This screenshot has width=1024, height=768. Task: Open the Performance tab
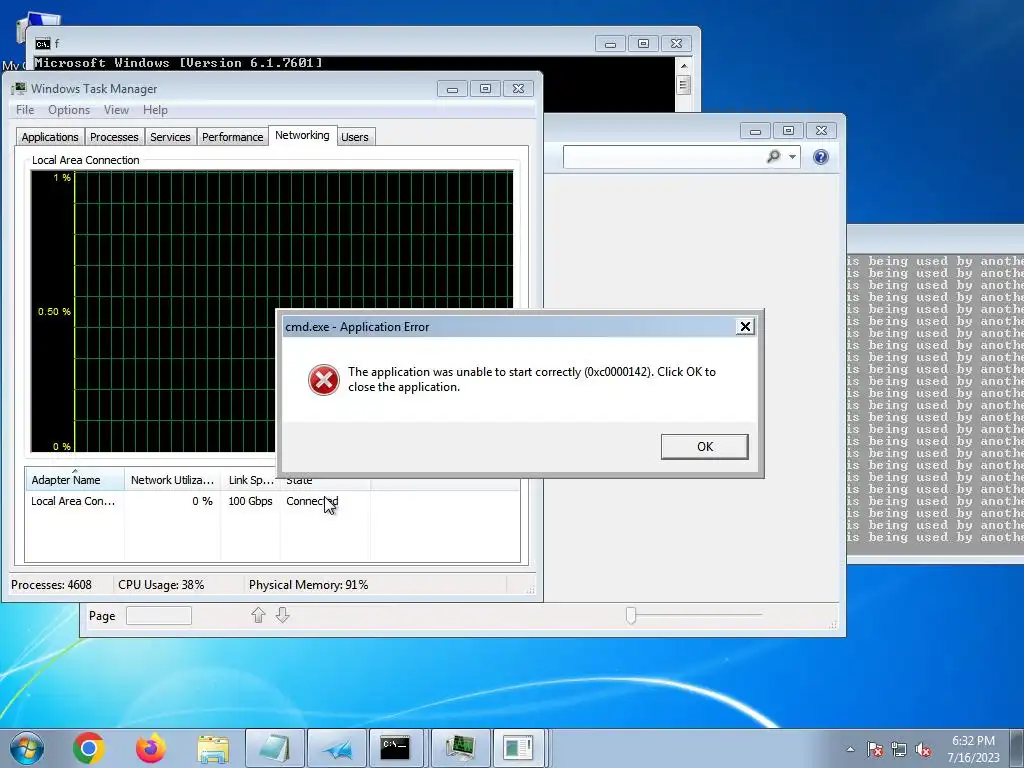pyautogui.click(x=232, y=137)
